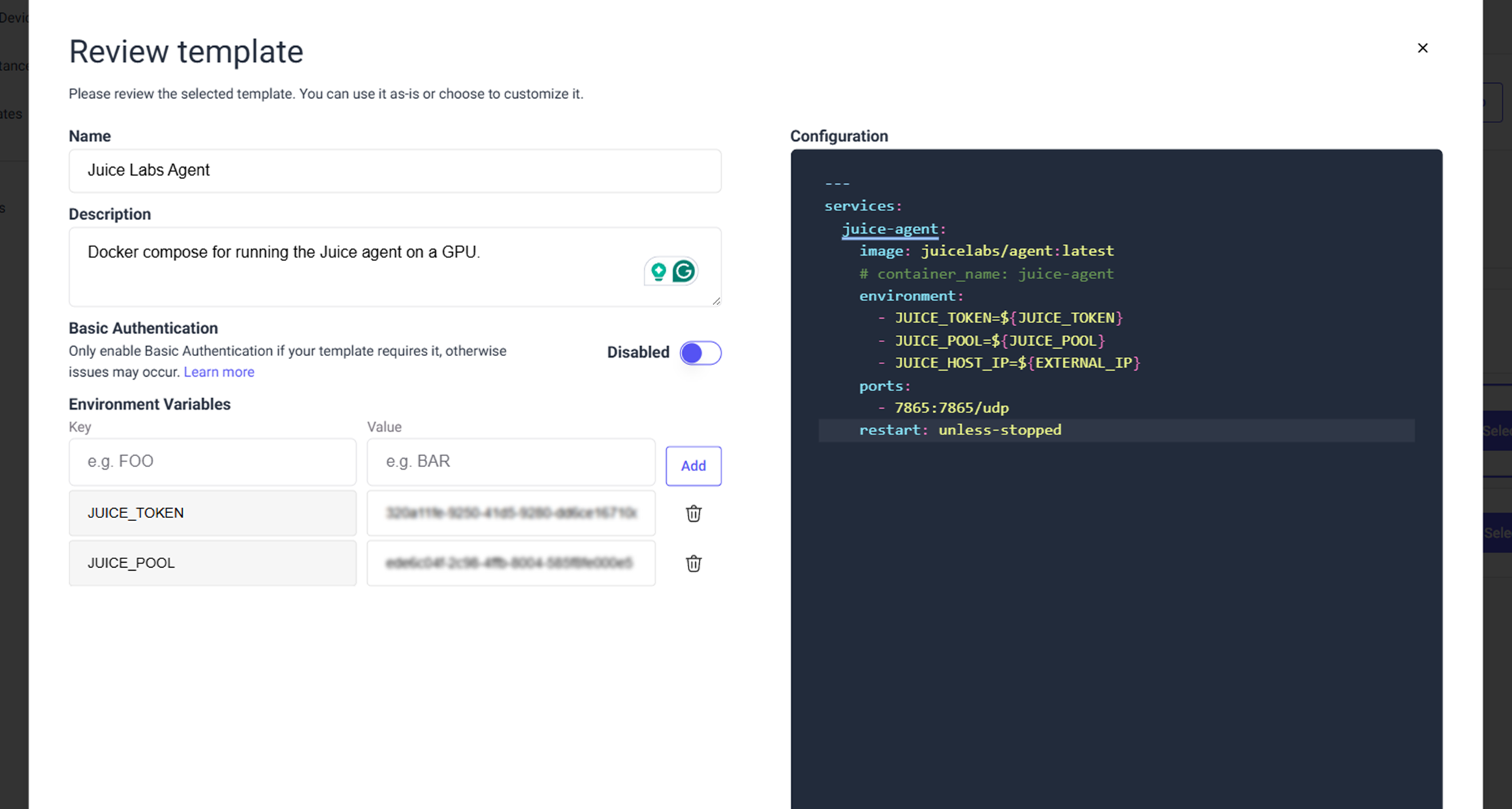
Task: Close the Review template dialog
Action: [x=1422, y=48]
